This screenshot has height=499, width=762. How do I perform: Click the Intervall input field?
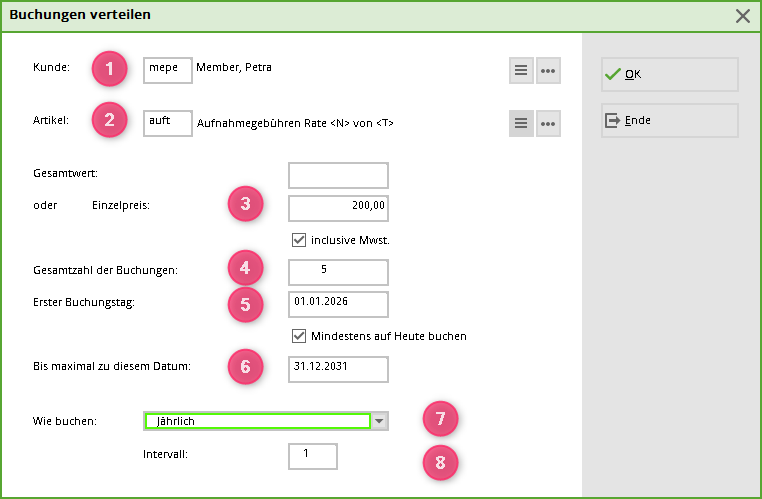point(312,456)
